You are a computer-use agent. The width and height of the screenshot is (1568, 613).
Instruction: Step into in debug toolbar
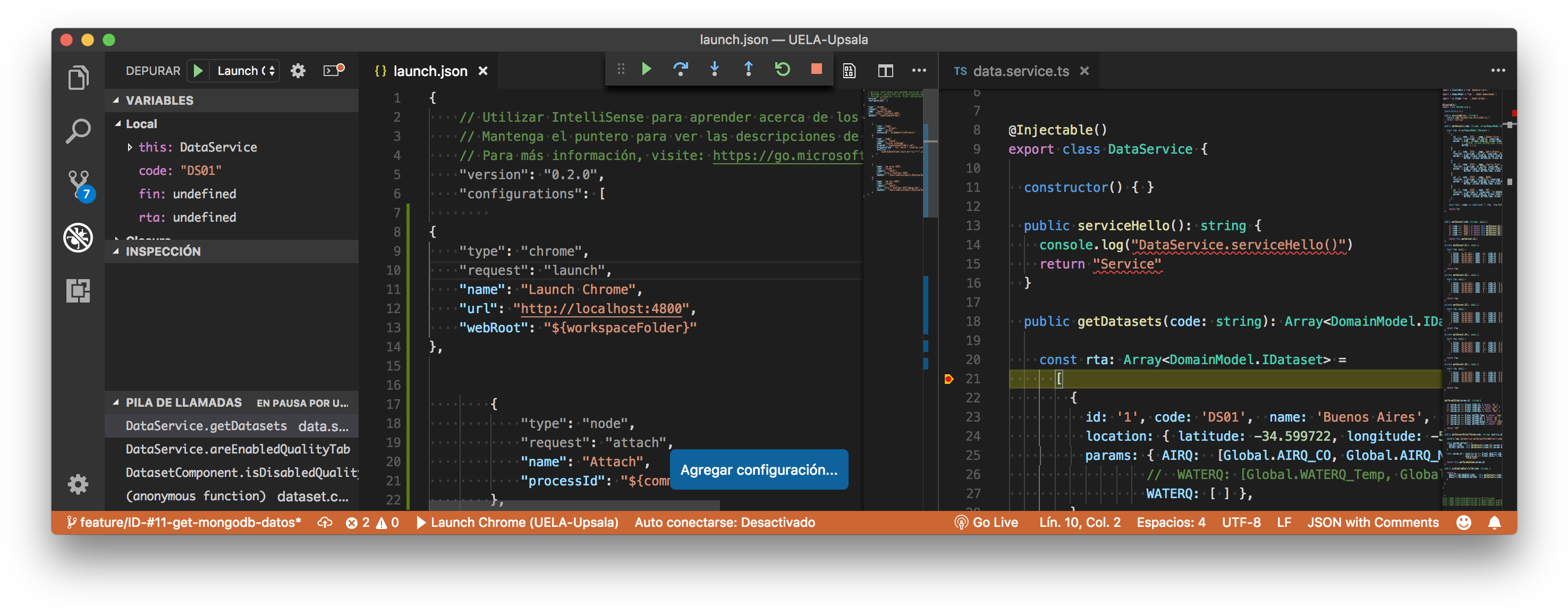click(x=715, y=69)
